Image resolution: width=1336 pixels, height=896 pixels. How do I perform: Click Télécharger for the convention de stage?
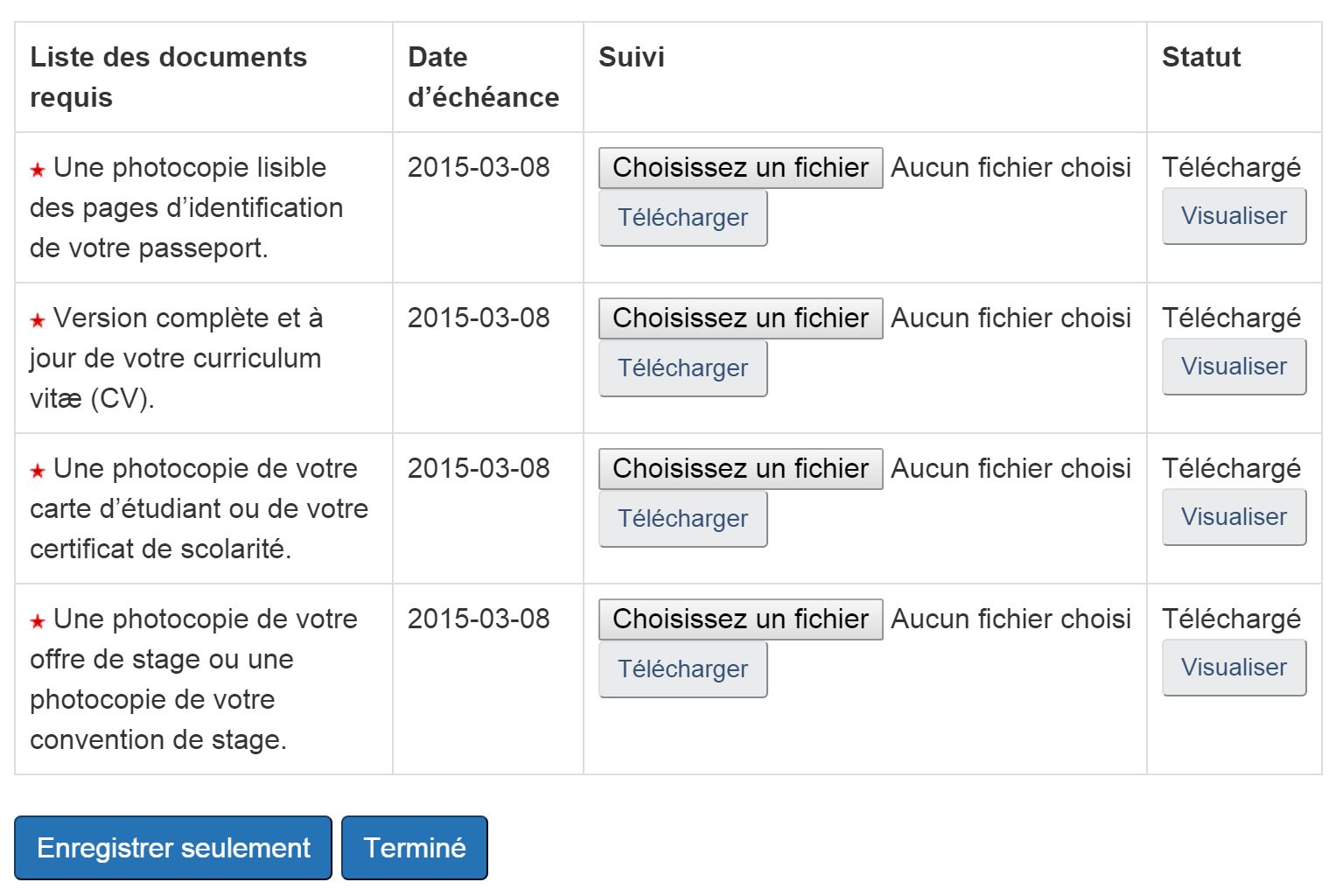click(x=682, y=669)
